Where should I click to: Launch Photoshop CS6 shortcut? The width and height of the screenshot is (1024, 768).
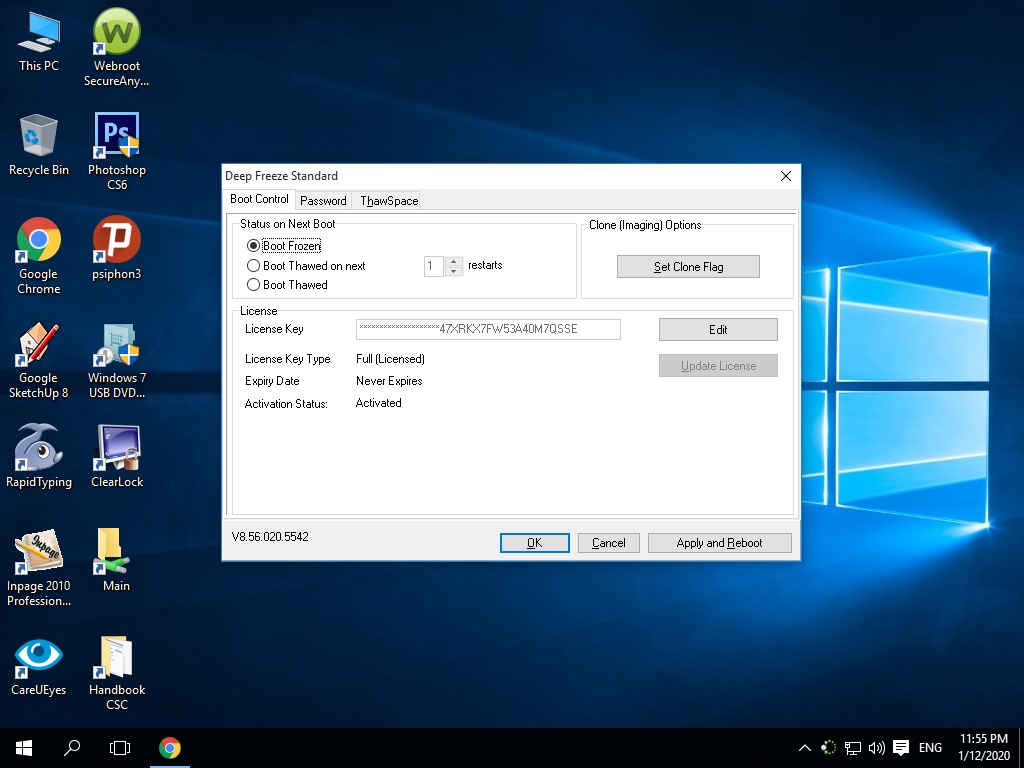(x=116, y=152)
